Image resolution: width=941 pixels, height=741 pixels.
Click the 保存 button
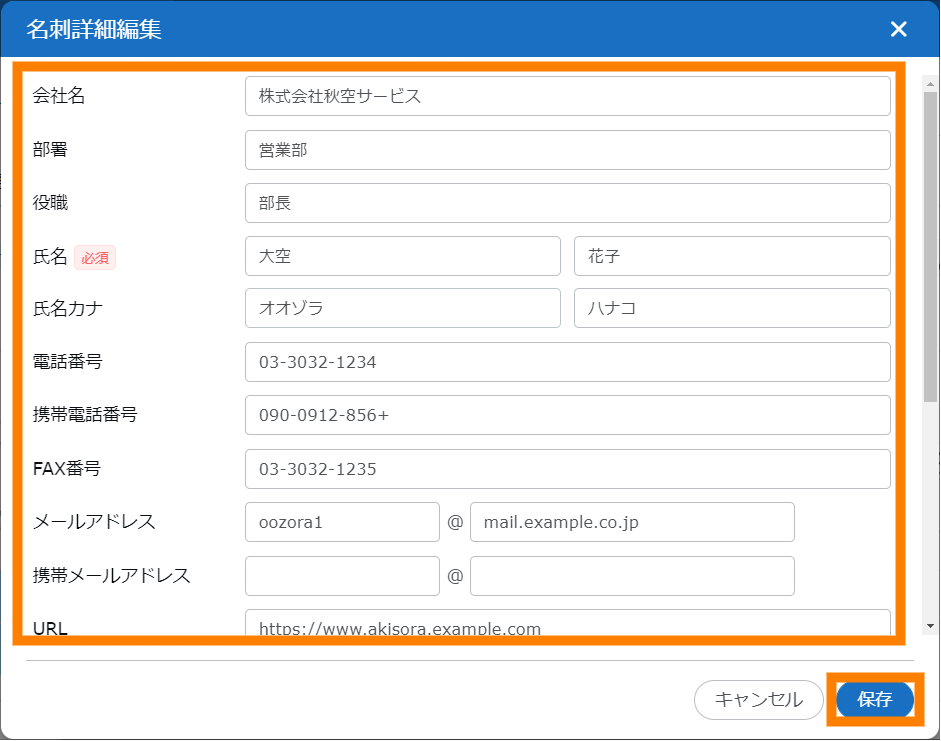[874, 700]
